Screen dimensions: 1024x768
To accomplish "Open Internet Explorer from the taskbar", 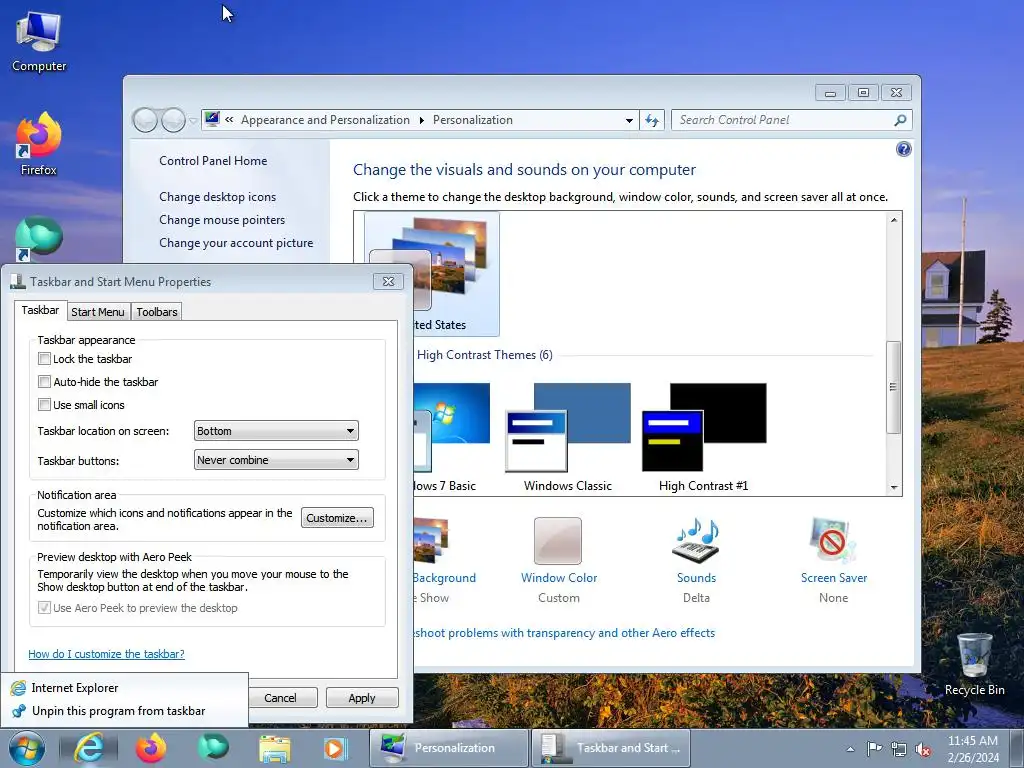I will tap(89, 748).
